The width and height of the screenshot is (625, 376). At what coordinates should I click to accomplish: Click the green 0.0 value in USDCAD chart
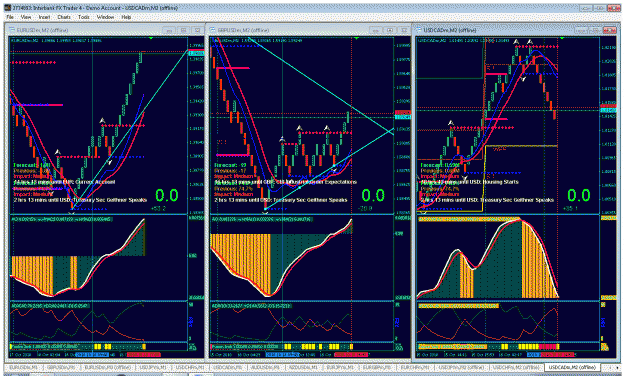tap(579, 195)
